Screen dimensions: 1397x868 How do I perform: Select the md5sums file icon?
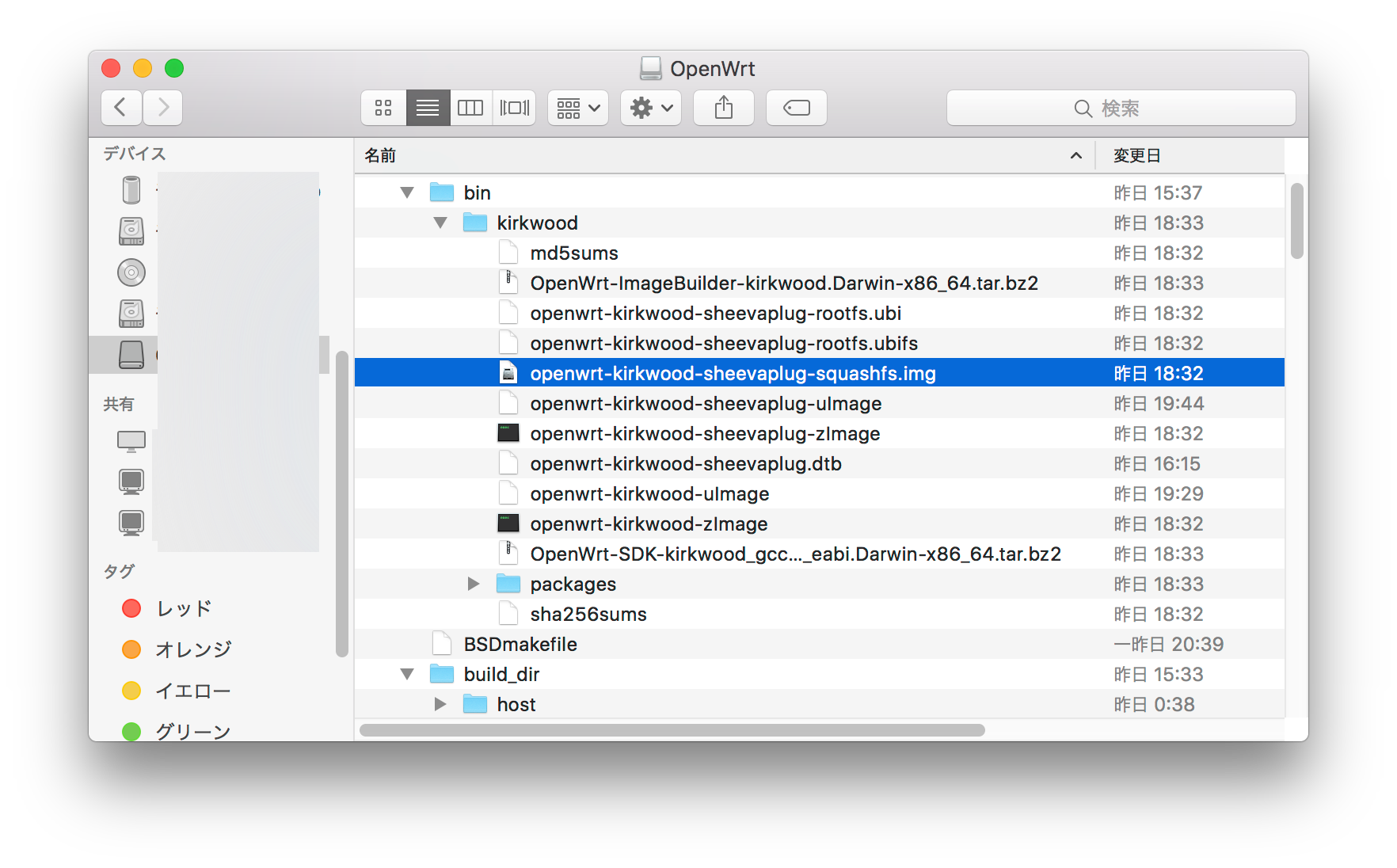(508, 253)
